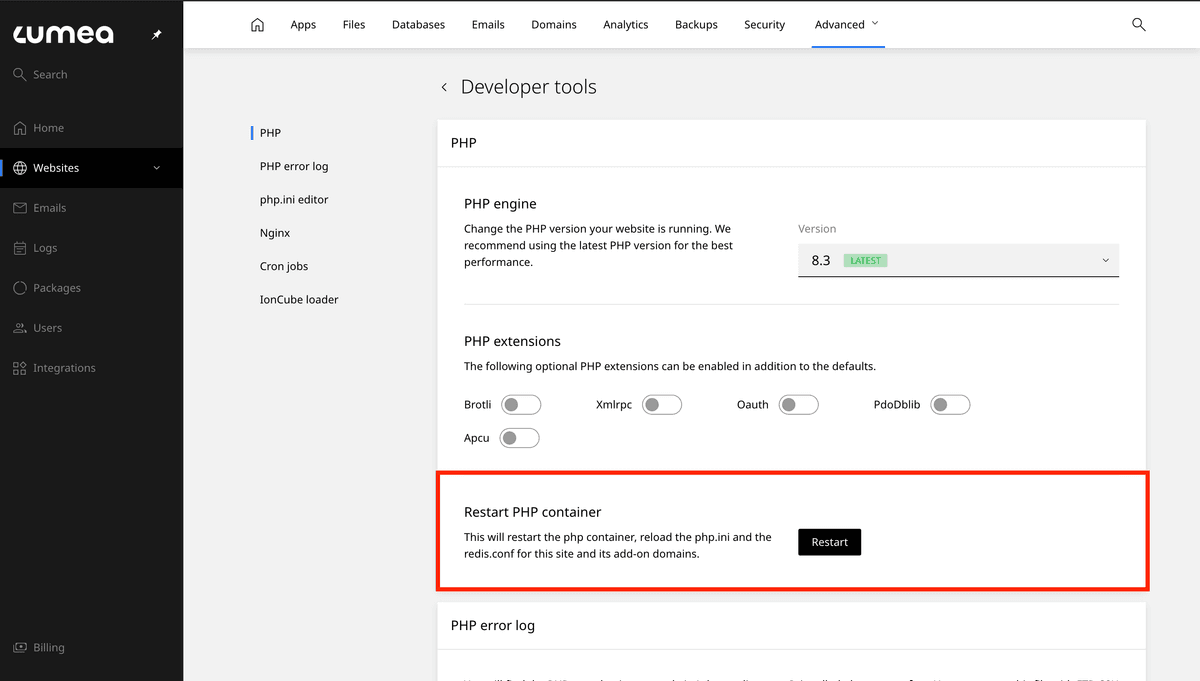Switch on the PdoDblib extension toggle
Viewport: 1200px width, 681px height.
click(950, 405)
